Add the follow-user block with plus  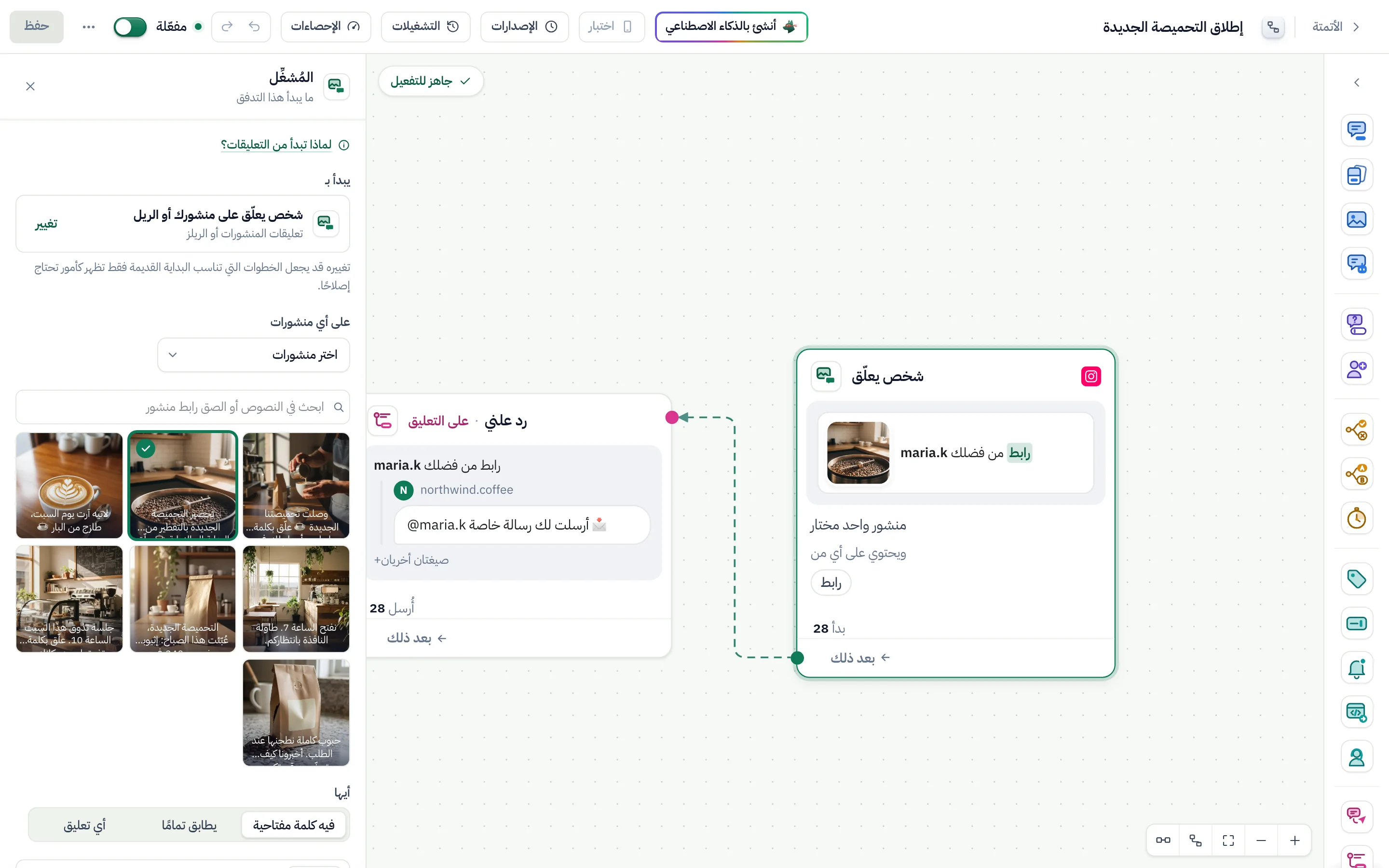click(1356, 368)
